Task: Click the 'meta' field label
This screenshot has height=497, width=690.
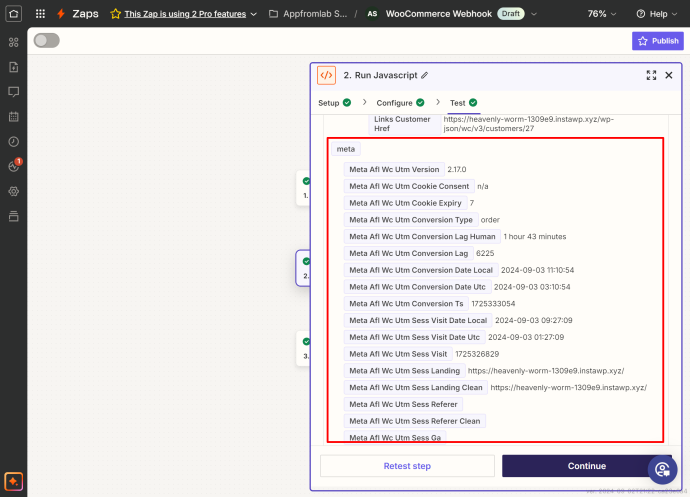Action: point(345,149)
